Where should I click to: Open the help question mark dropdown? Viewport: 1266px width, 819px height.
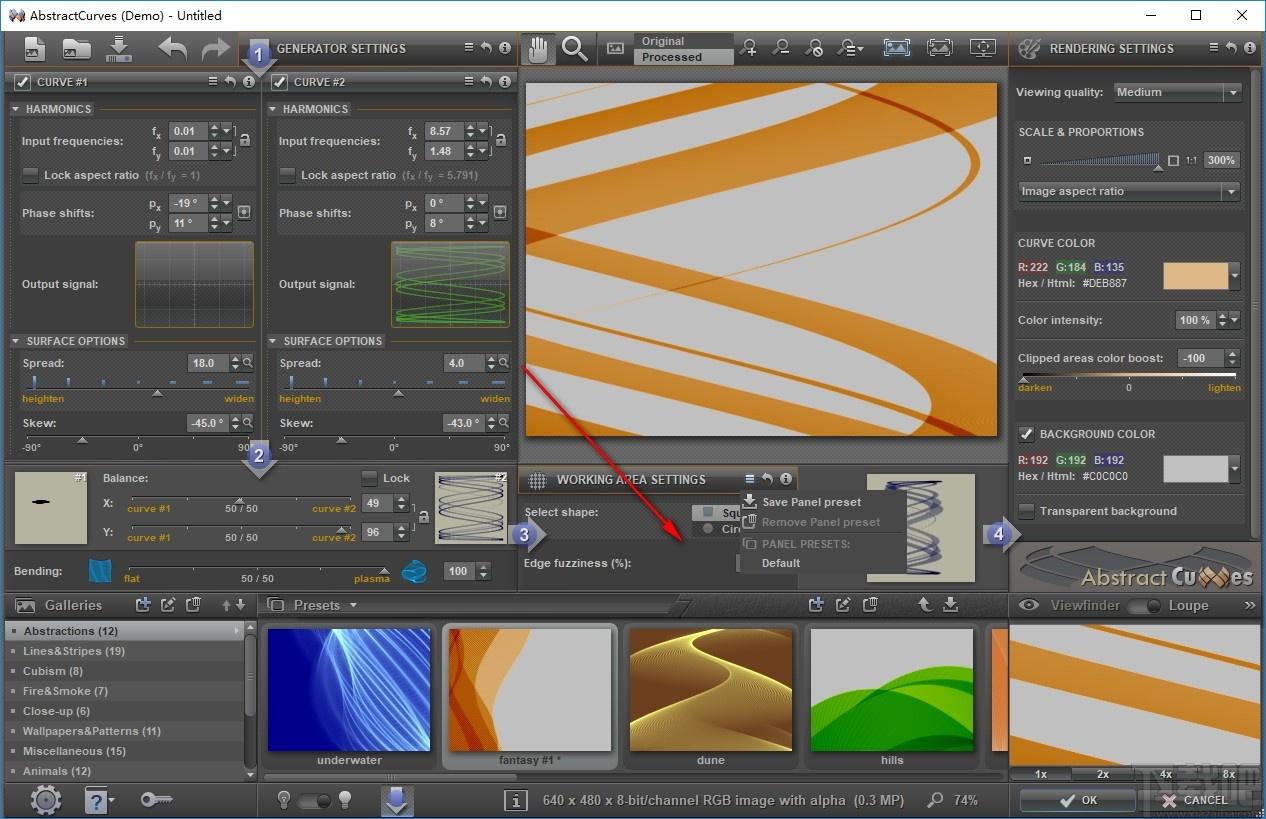tap(99, 800)
